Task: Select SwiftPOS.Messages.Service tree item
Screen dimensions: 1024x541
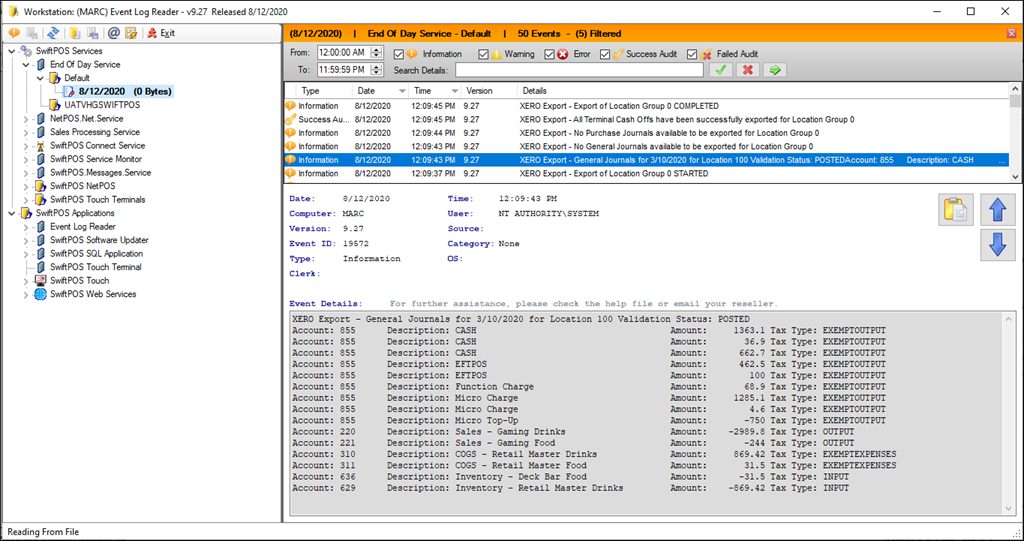Action: tap(101, 172)
